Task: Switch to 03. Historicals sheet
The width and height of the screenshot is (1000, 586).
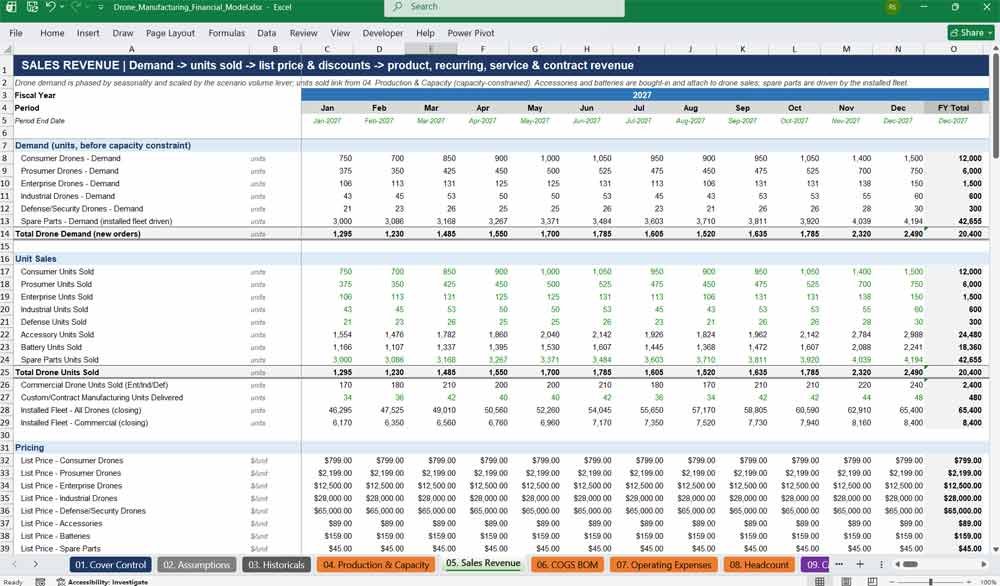Action: pos(276,565)
